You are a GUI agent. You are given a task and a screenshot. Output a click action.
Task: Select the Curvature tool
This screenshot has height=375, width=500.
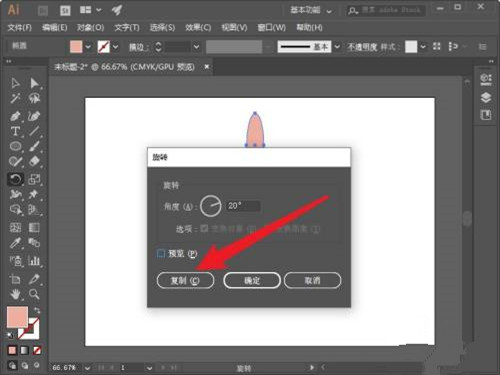[34, 116]
